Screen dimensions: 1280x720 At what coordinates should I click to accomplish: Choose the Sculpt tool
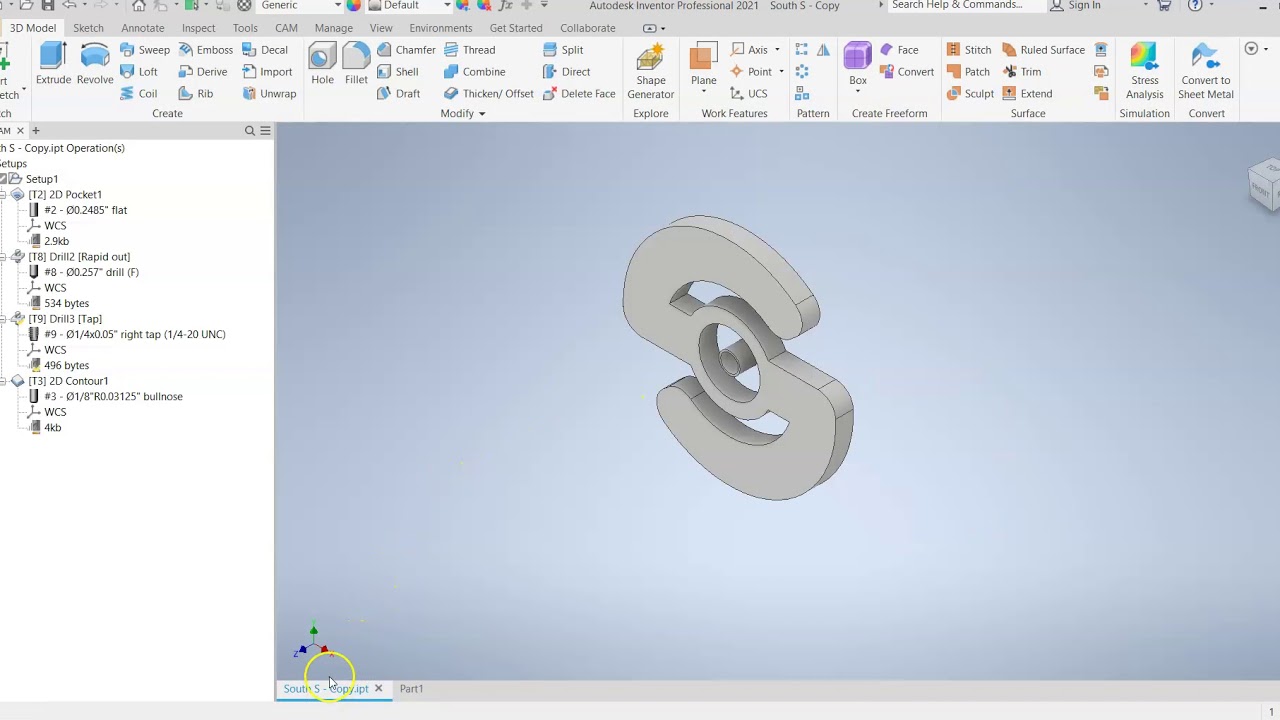[970, 94]
